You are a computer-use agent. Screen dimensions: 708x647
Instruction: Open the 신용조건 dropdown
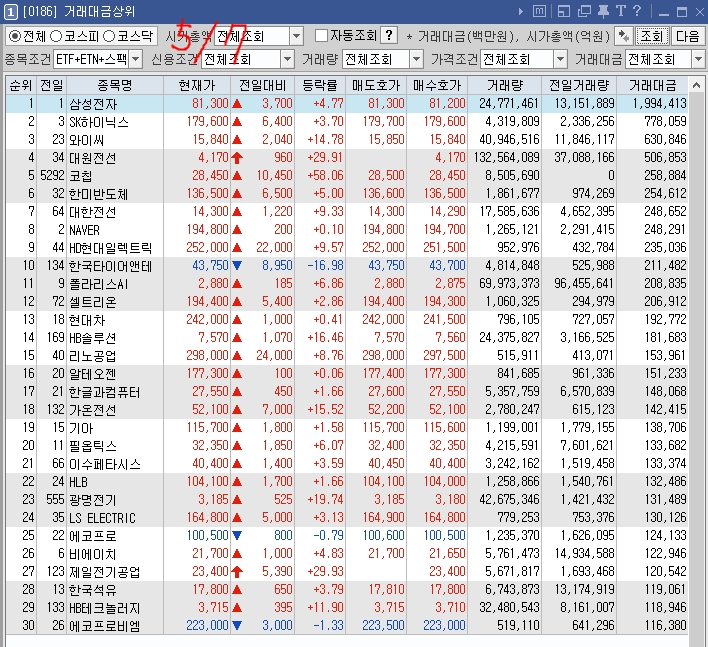(287, 59)
